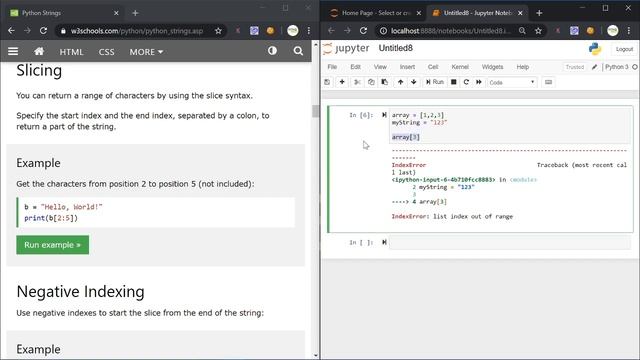Run the selected cell
The image size is (640, 360).
click(x=435, y=82)
